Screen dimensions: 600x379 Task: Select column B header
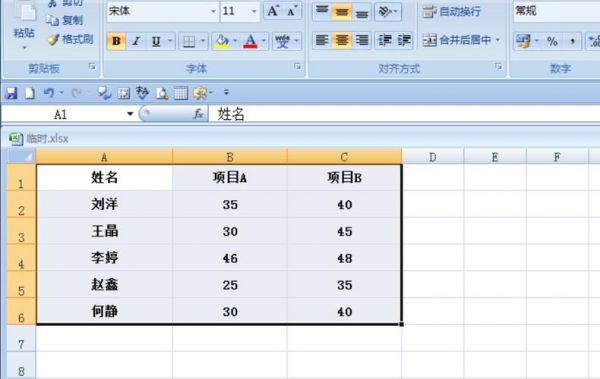tap(230, 157)
